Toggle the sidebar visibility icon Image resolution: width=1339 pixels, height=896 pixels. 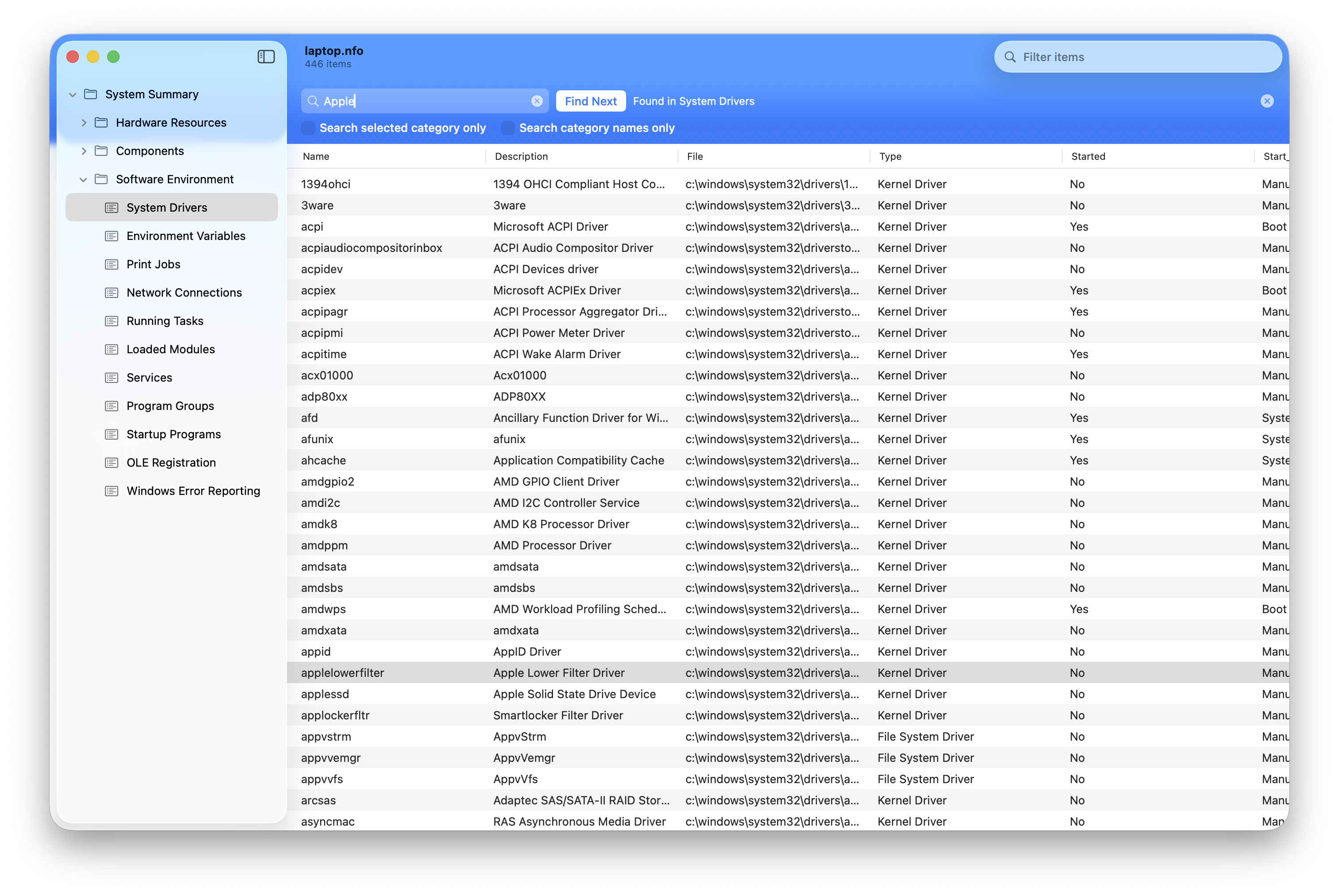click(x=266, y=57)
